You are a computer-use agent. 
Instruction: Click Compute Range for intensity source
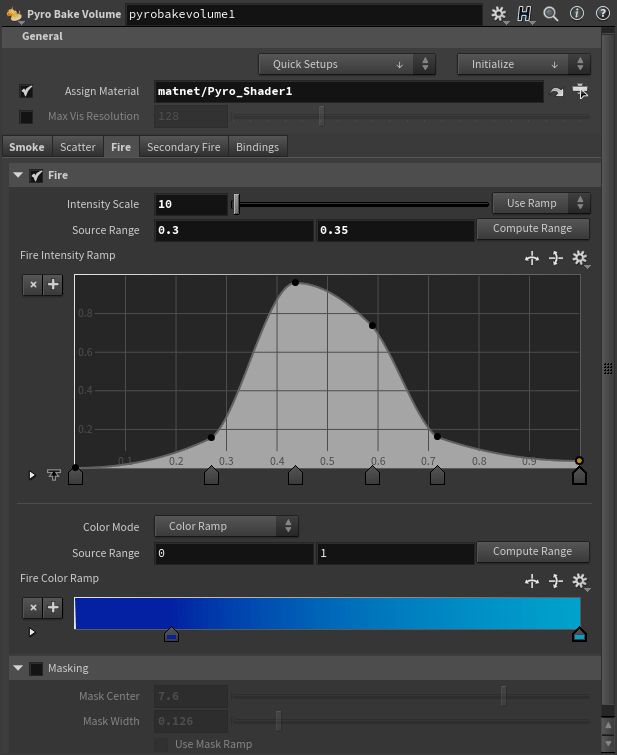533,229
